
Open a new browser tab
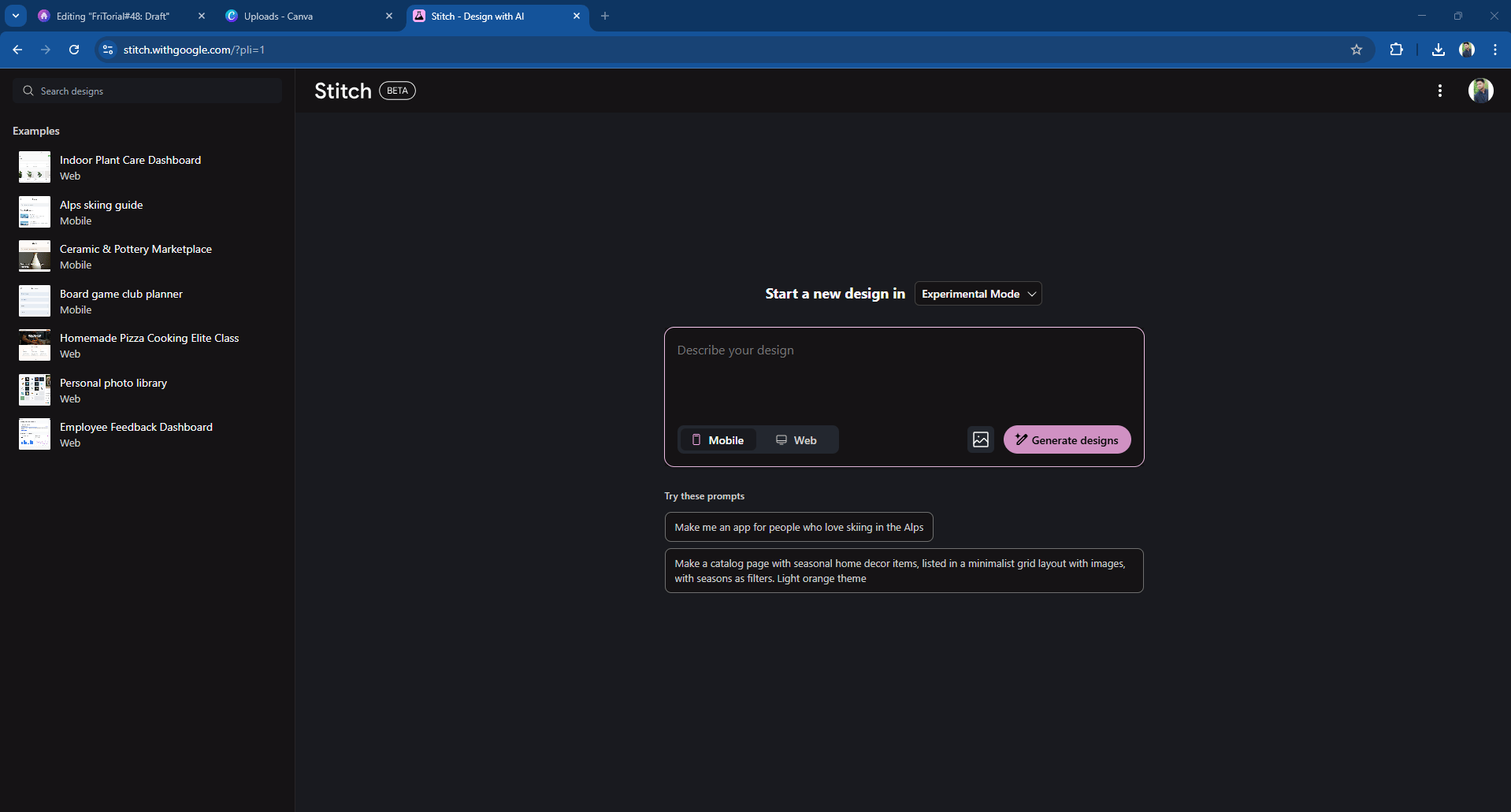605,16
